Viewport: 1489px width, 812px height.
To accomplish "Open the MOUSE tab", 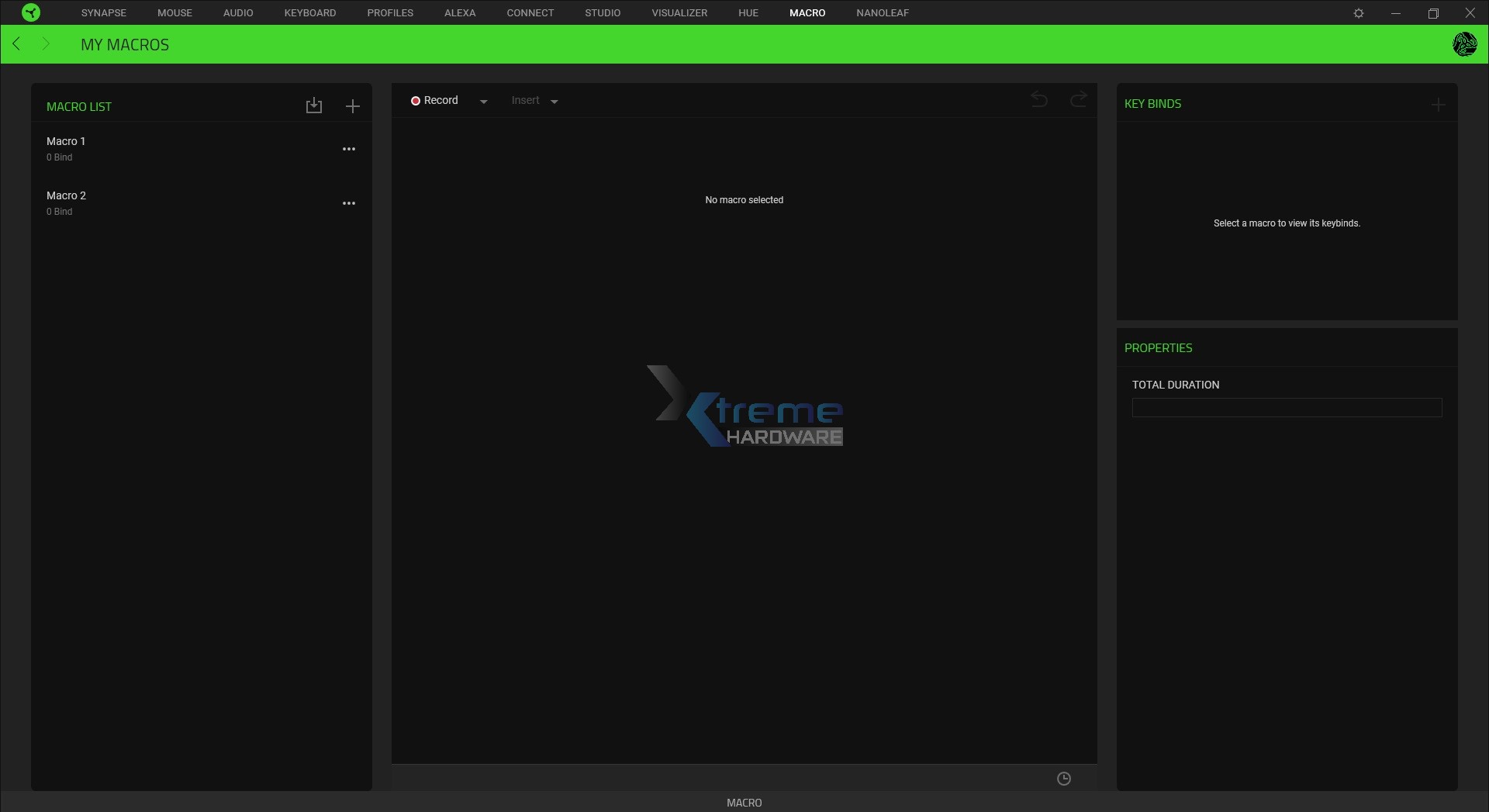I will click(174, 13).
